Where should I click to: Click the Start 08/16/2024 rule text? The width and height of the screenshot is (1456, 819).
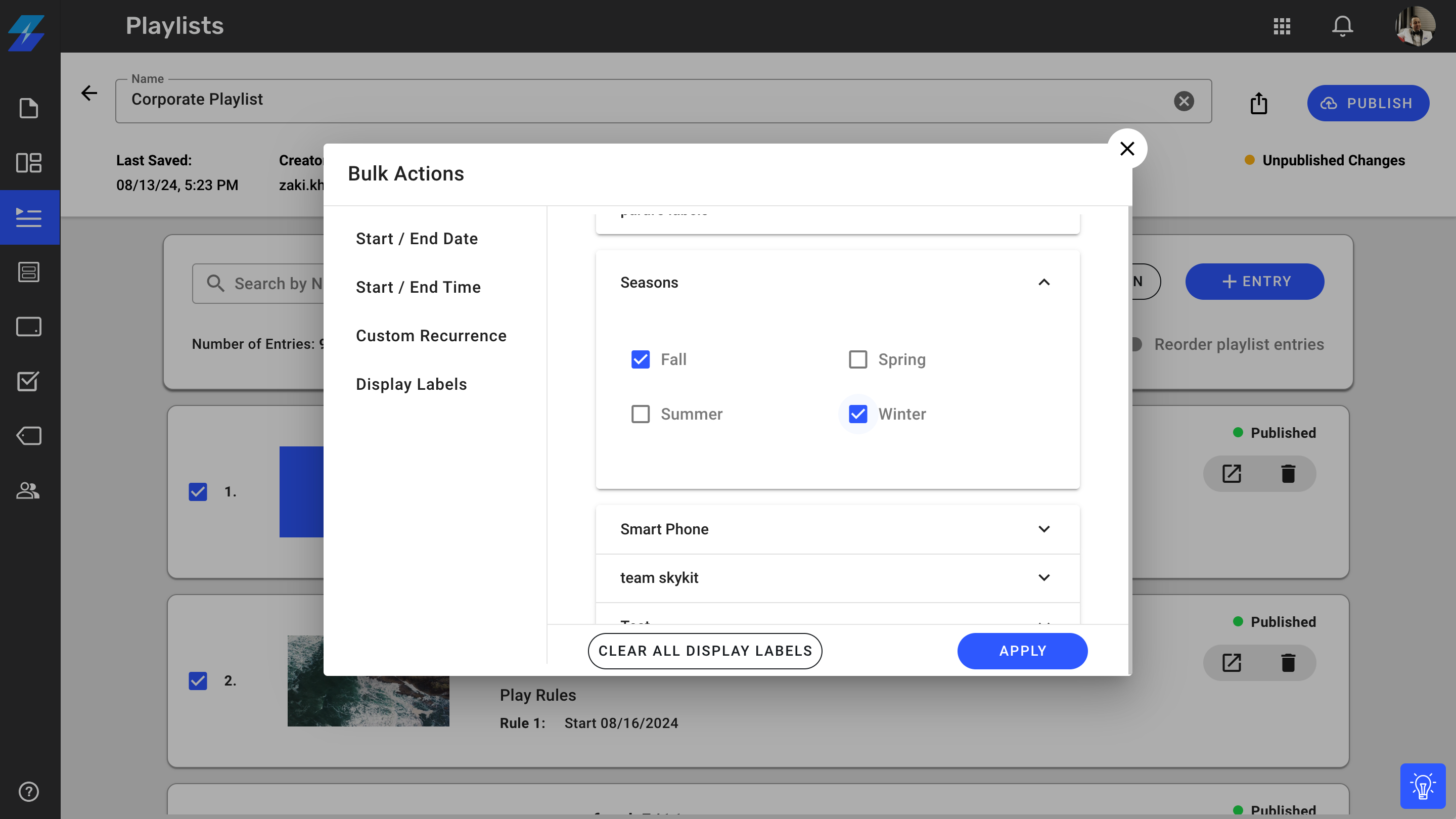621,723
